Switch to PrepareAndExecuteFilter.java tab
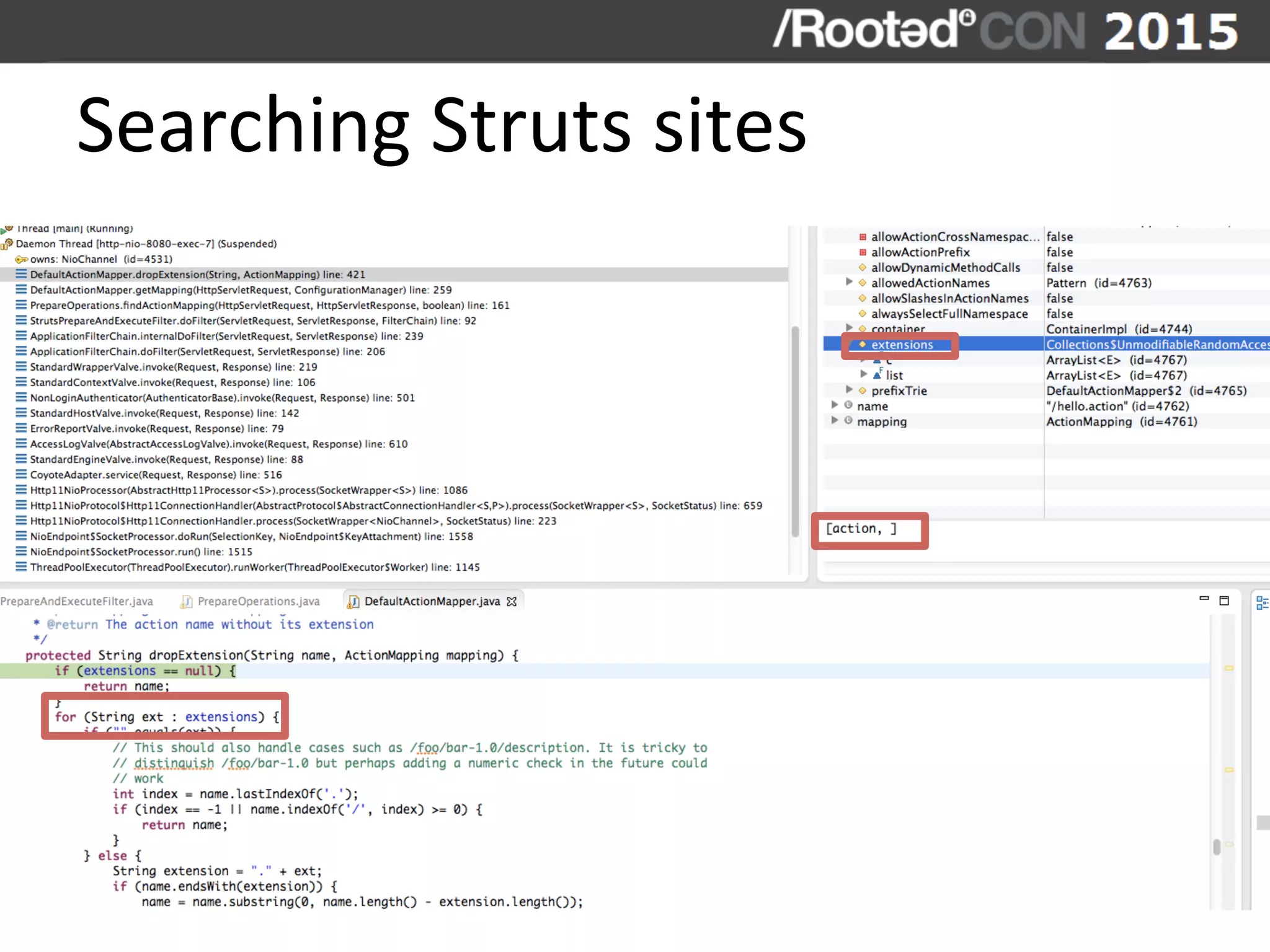Viewport: 1270px width, 952px height. tap(76, 601)
